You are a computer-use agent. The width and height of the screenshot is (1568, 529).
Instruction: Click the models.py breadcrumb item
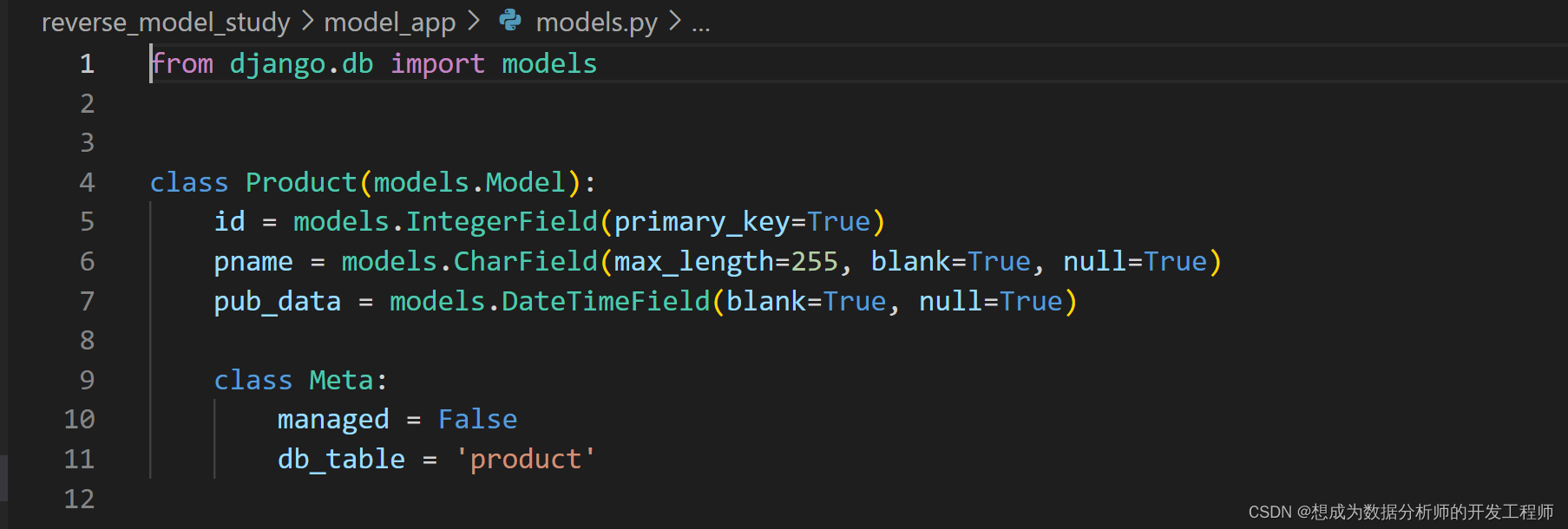point(596,22)
